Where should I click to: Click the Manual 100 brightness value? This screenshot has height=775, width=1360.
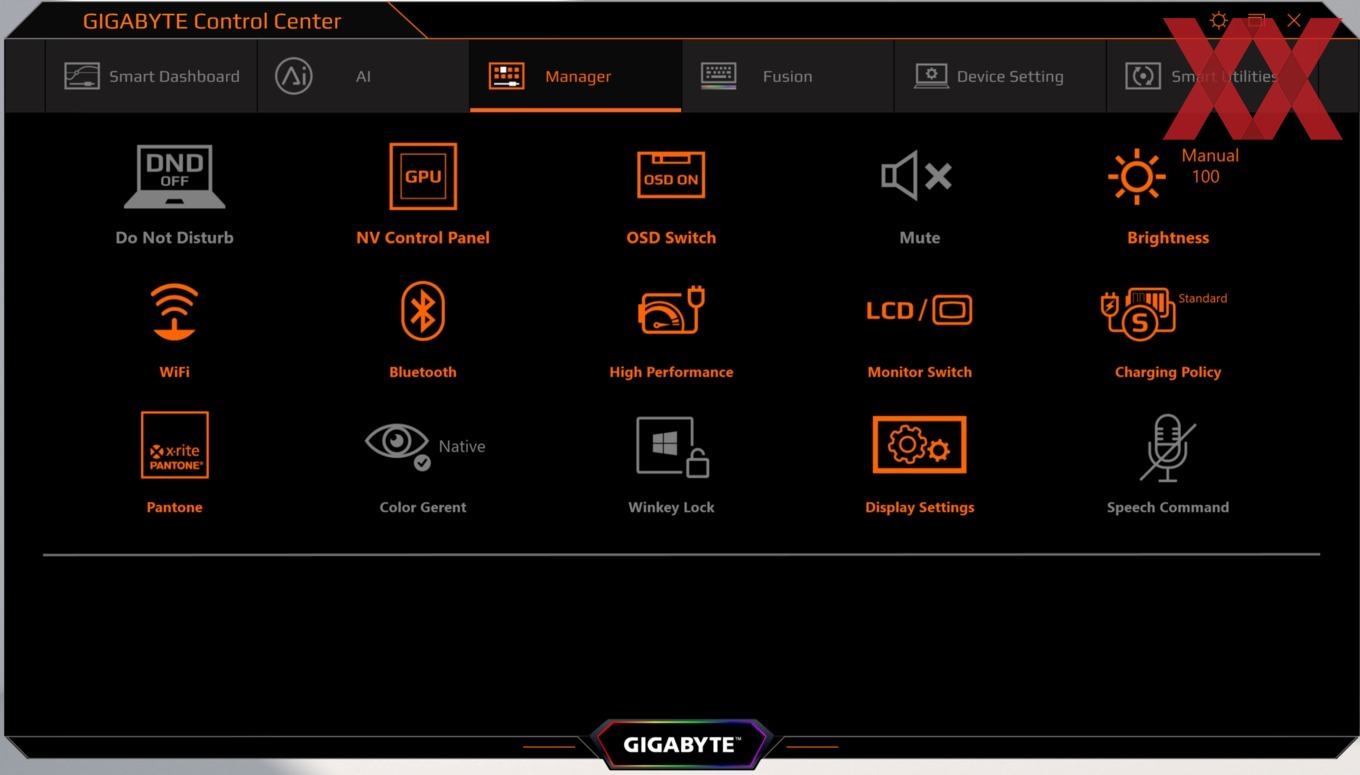[1209, 166]
